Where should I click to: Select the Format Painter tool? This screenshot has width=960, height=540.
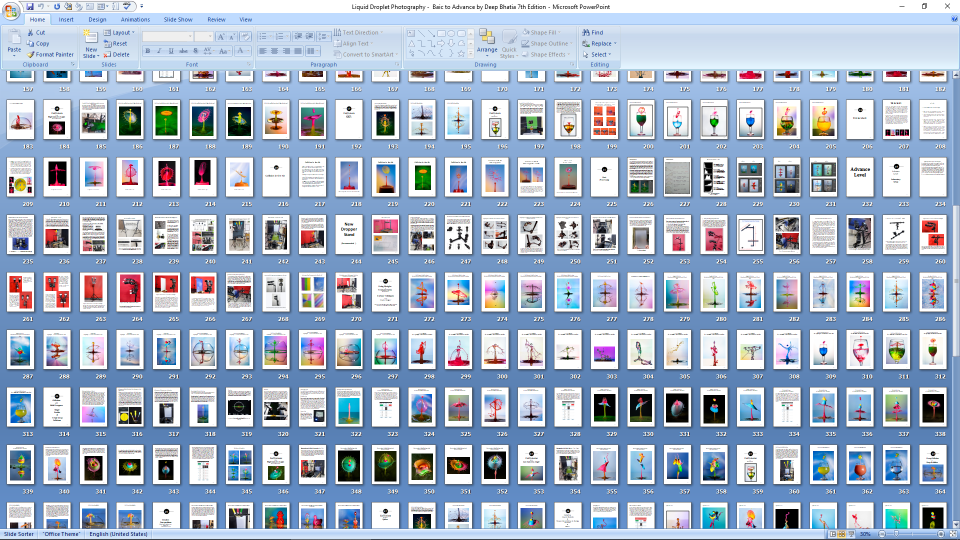point(50,54)
